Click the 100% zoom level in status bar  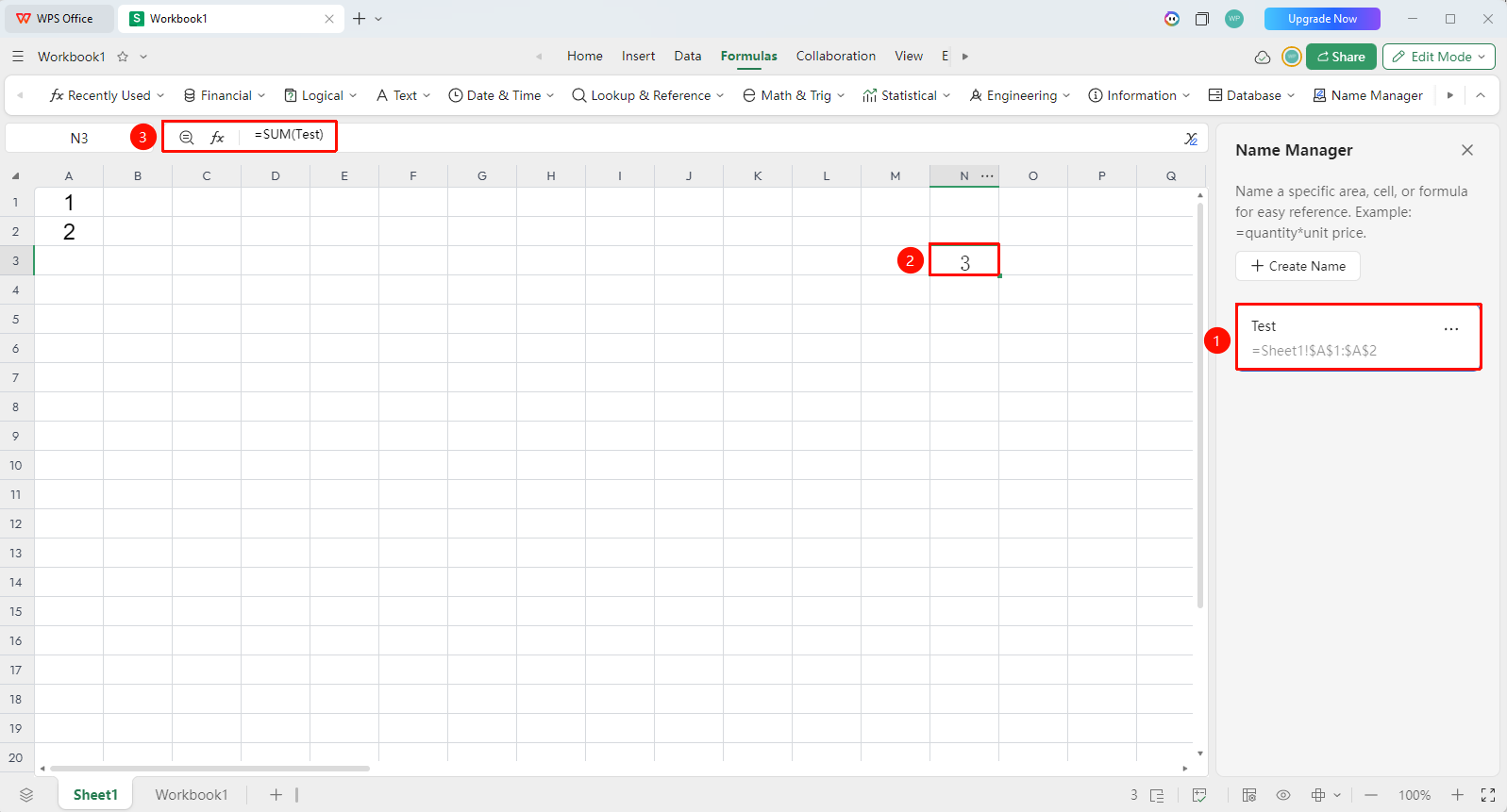[1415, 795]
